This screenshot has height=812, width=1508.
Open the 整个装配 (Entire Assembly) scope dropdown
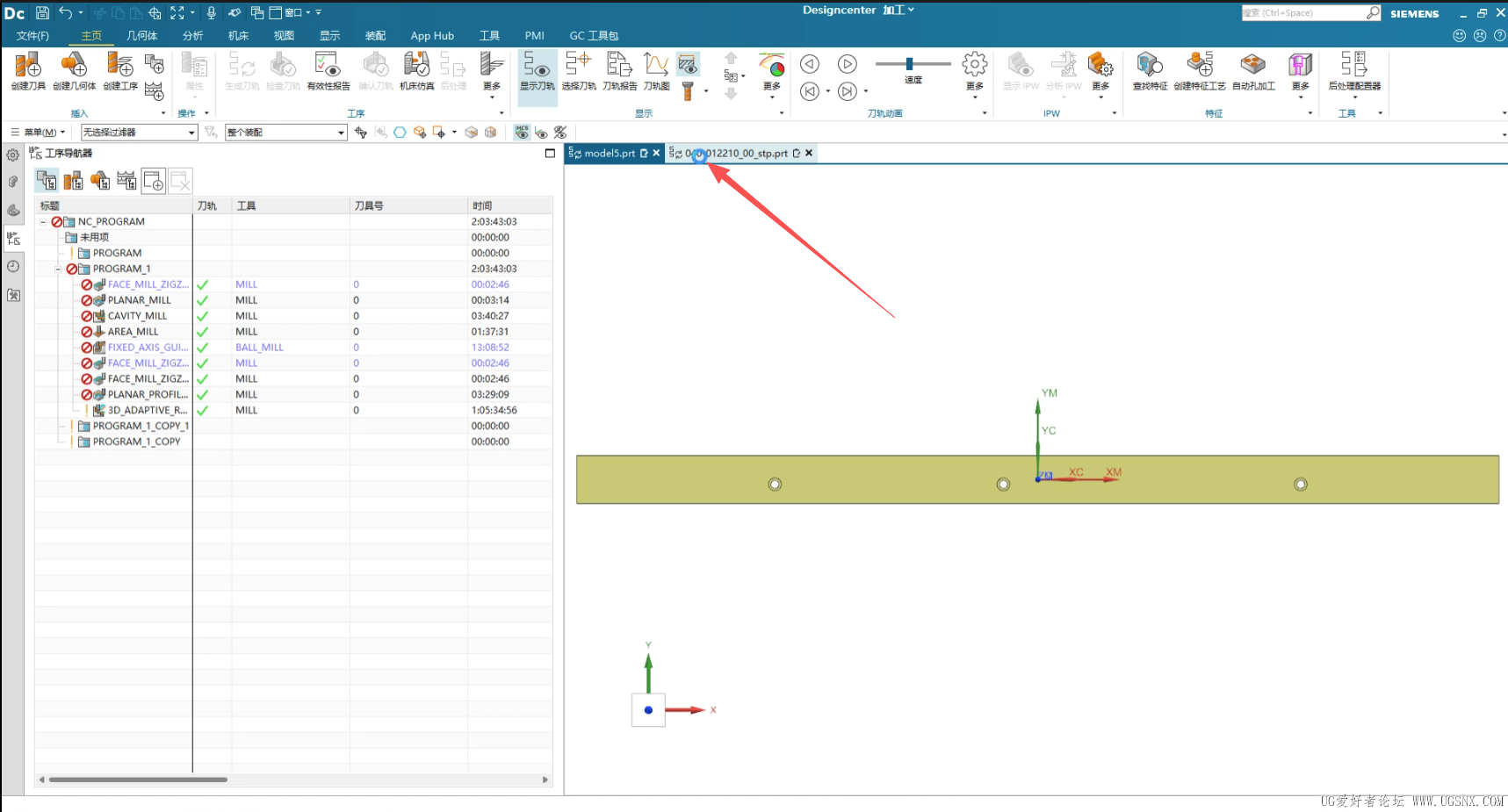pyautogui.click(x=286, y=133)
